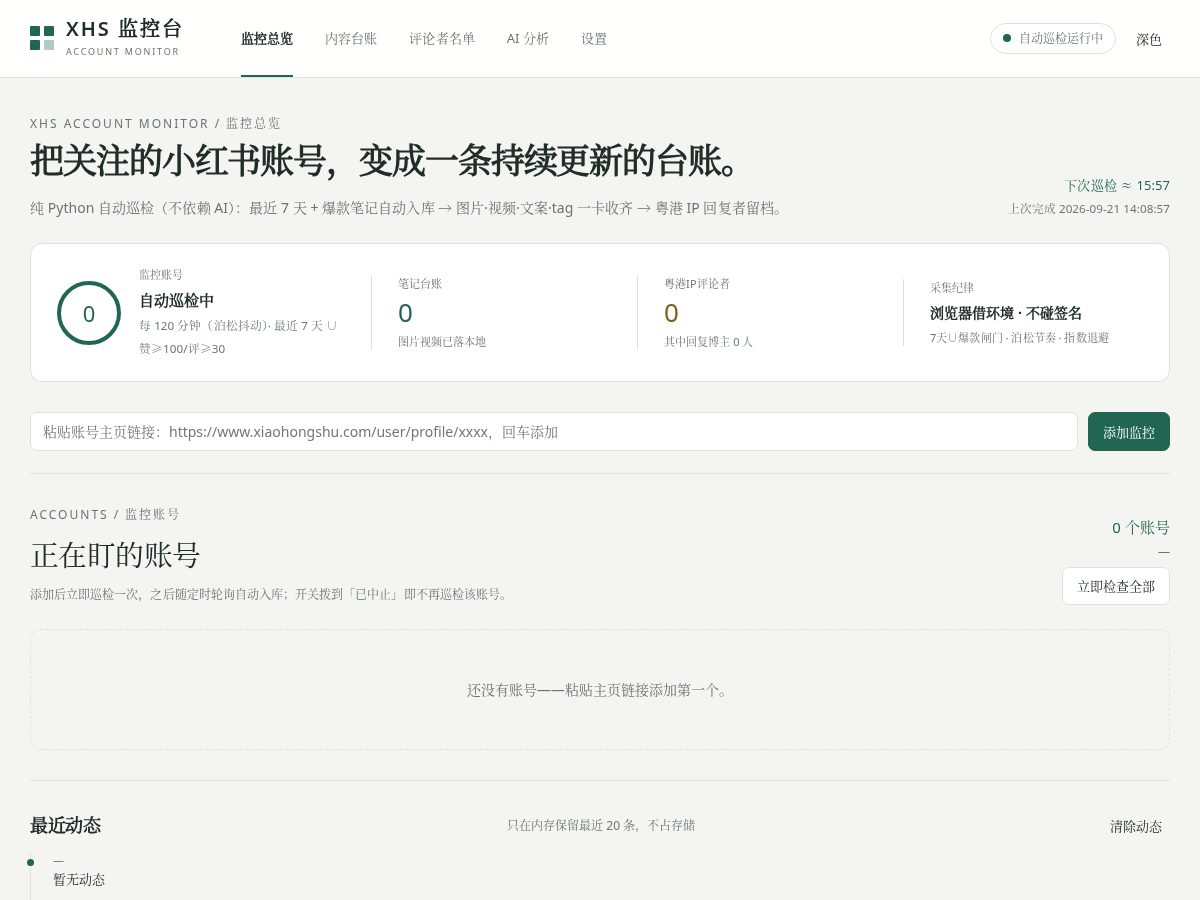Click the 图片视频已落本地 caption
1200x900 pixels.
coord(442,341)
